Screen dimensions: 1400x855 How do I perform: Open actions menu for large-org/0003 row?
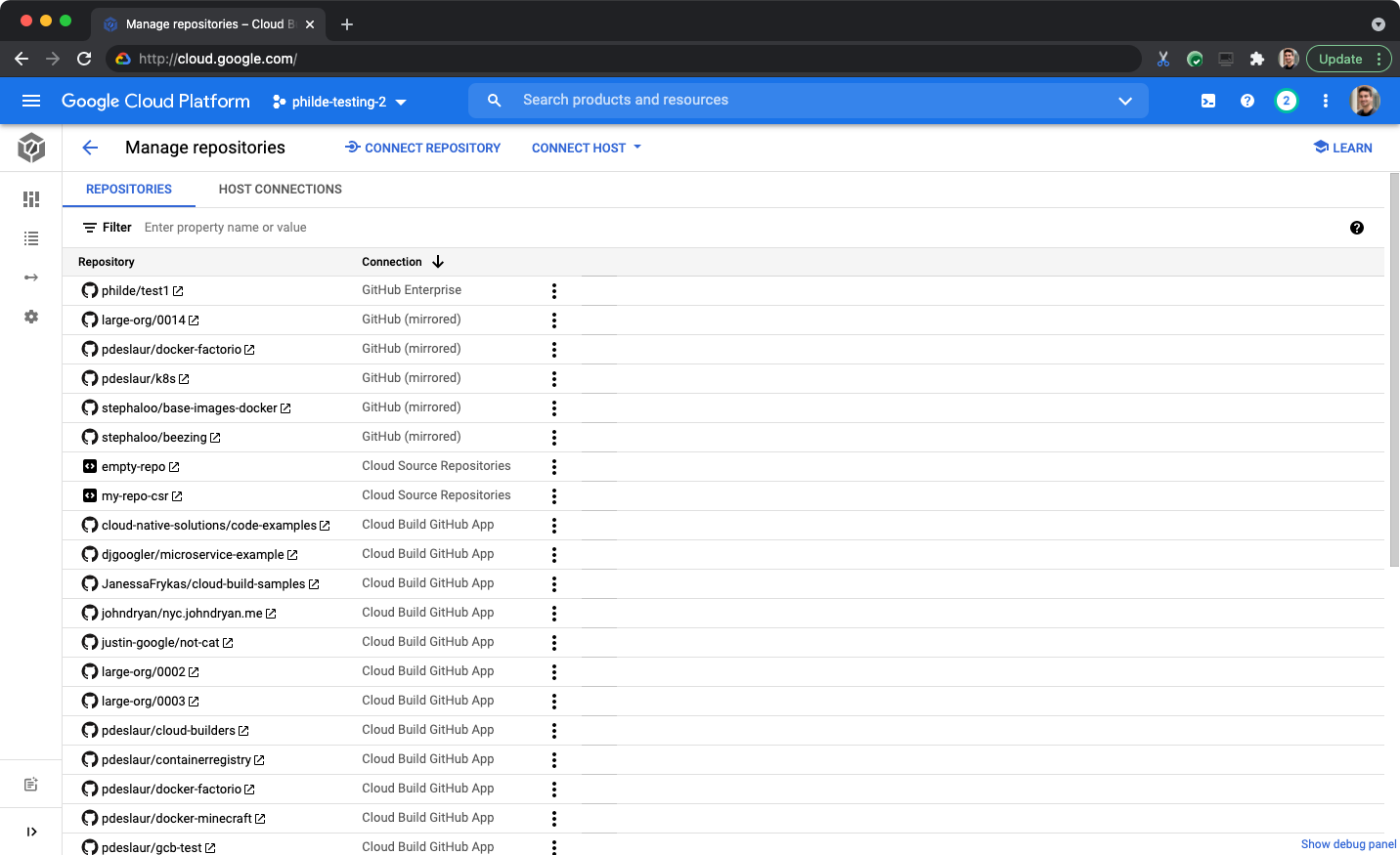coord(554,702)
